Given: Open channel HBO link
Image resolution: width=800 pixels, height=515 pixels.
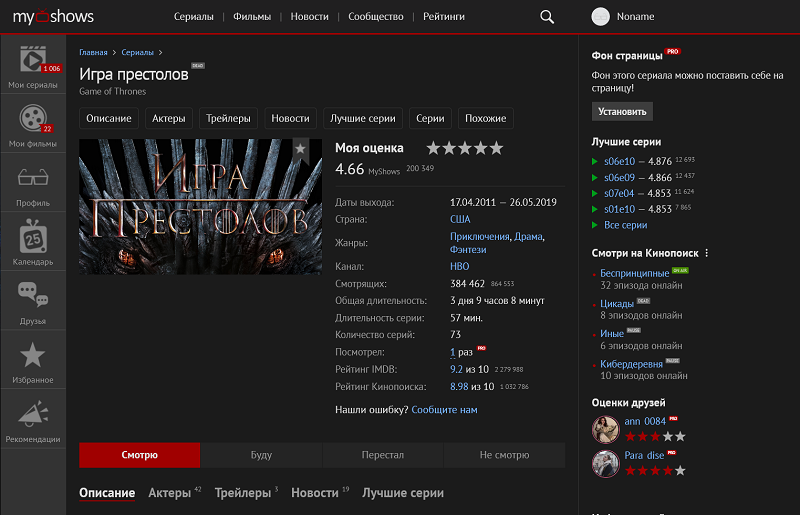Looking at the screenshot, I should pos(460,266).
